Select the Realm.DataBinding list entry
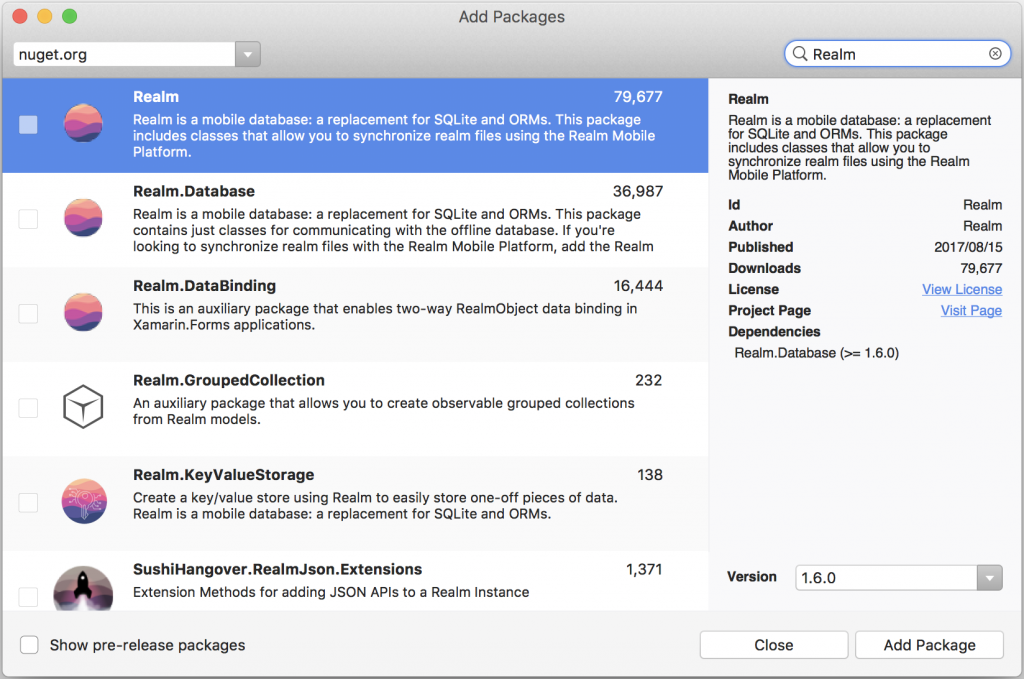The height and width of the screenshot is (679, 1024). pyautogui.click(x=355, y=314)
